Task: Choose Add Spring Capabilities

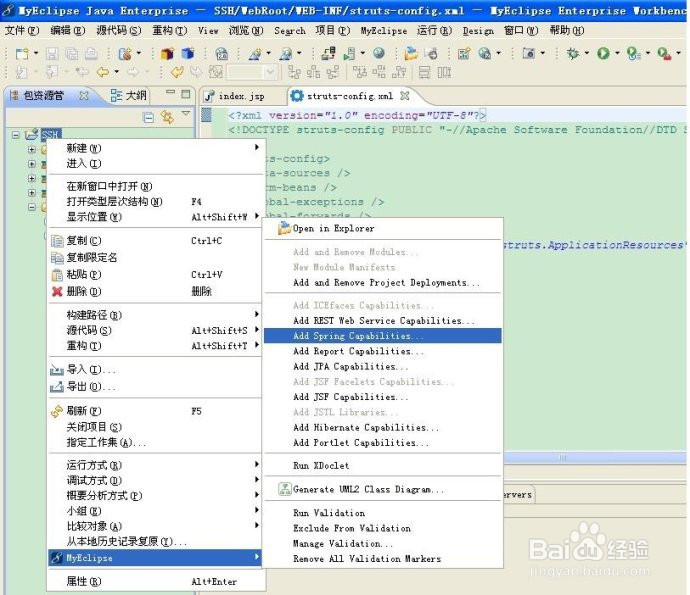Action: point(382,336)
